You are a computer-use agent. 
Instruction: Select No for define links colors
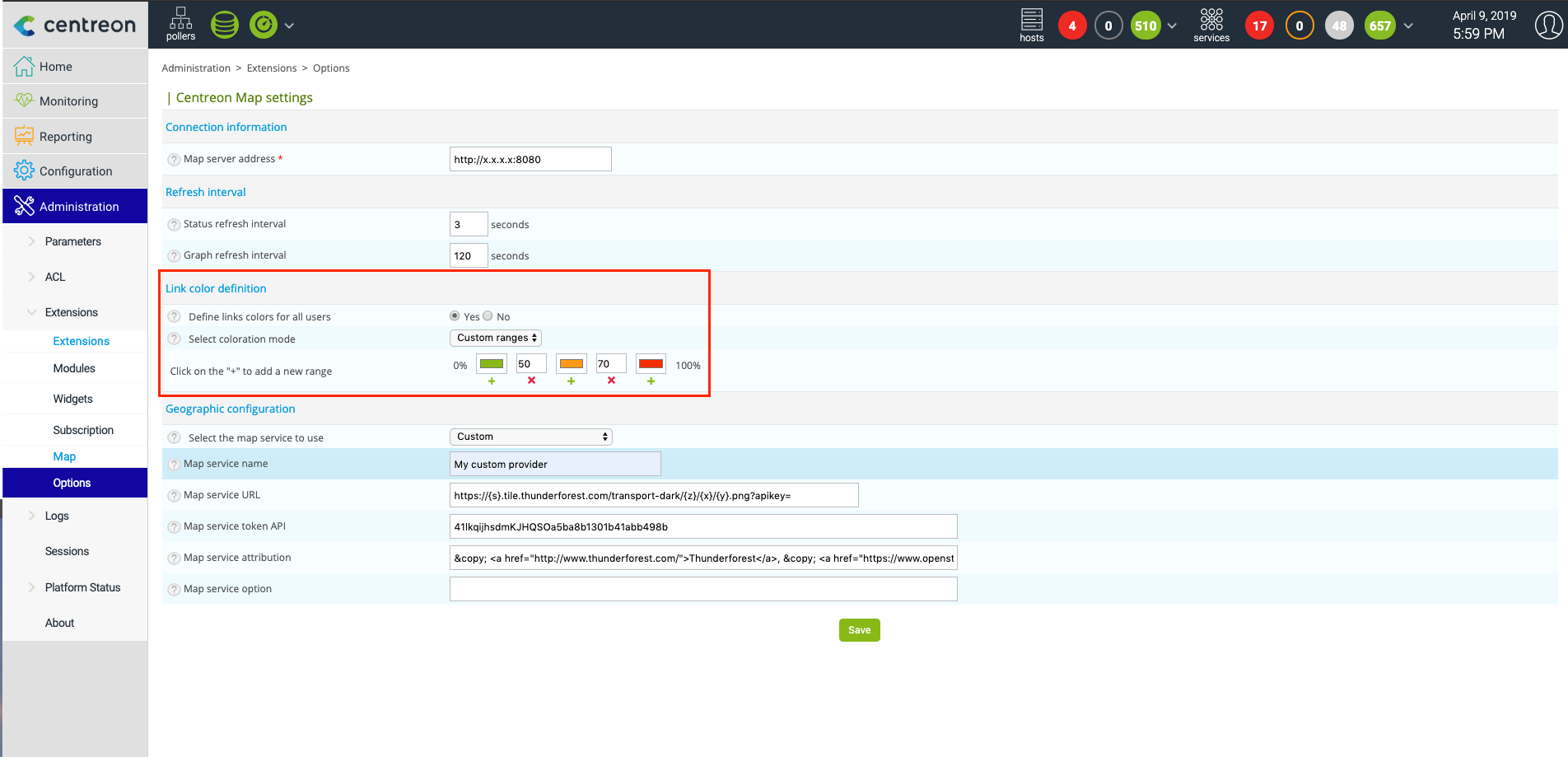pyautogui.click(x=488, y=316)
